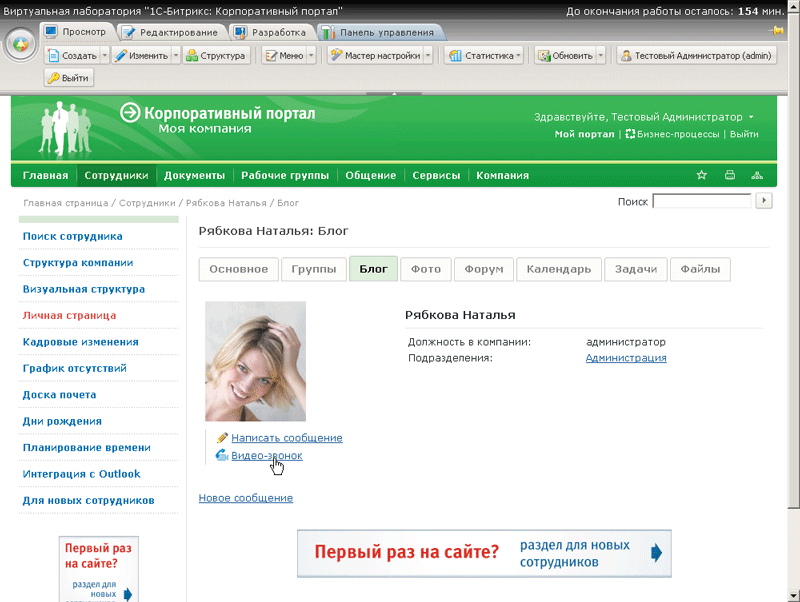Open Мастер настройки wizard button
Image resolution: width=800 pixels, height=602 pixels.
[375, 56]
